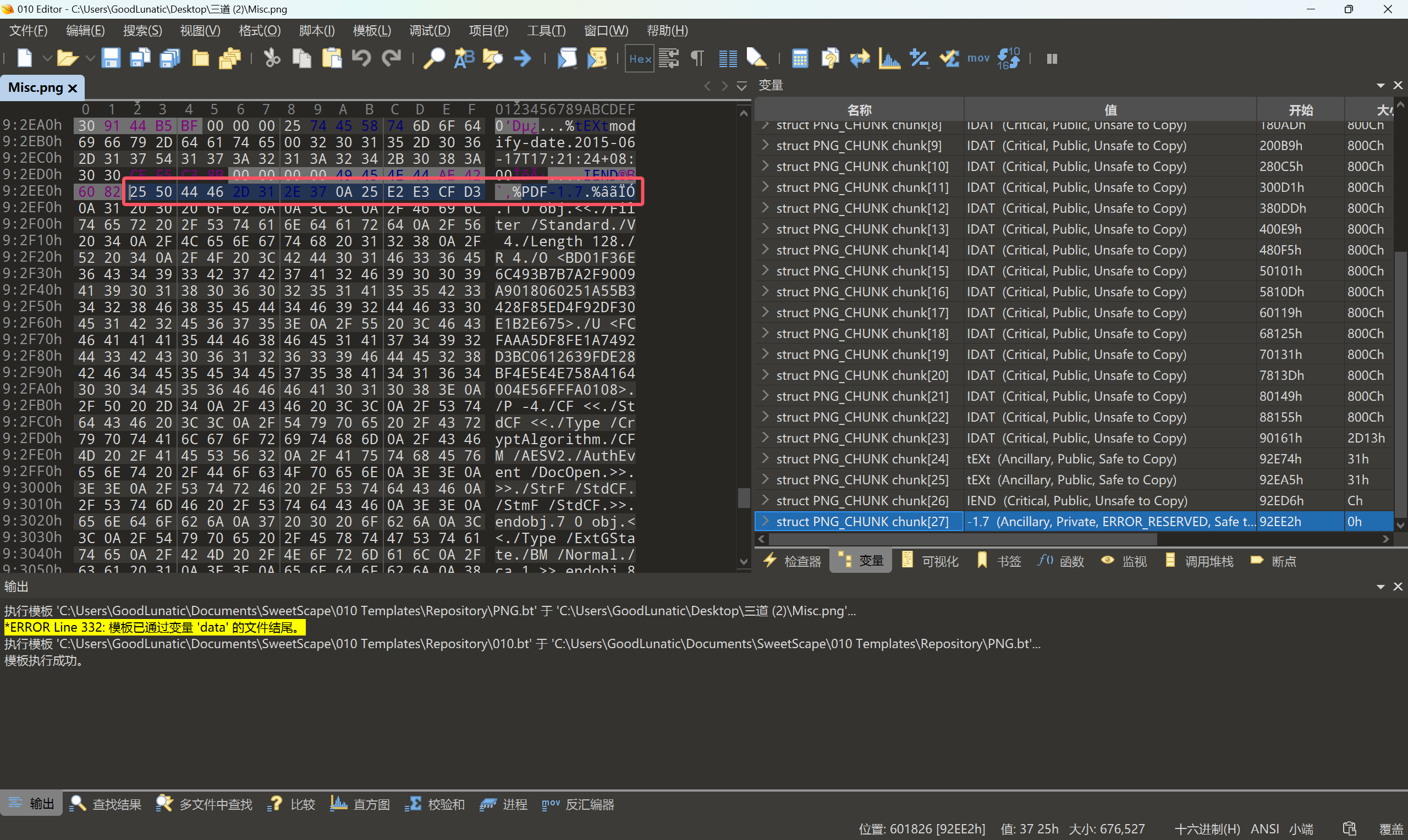Image resolution: width=1408 pixels, height=840 pixels.
Task: Open the 文件(F) menu
Action: (28, 31)
